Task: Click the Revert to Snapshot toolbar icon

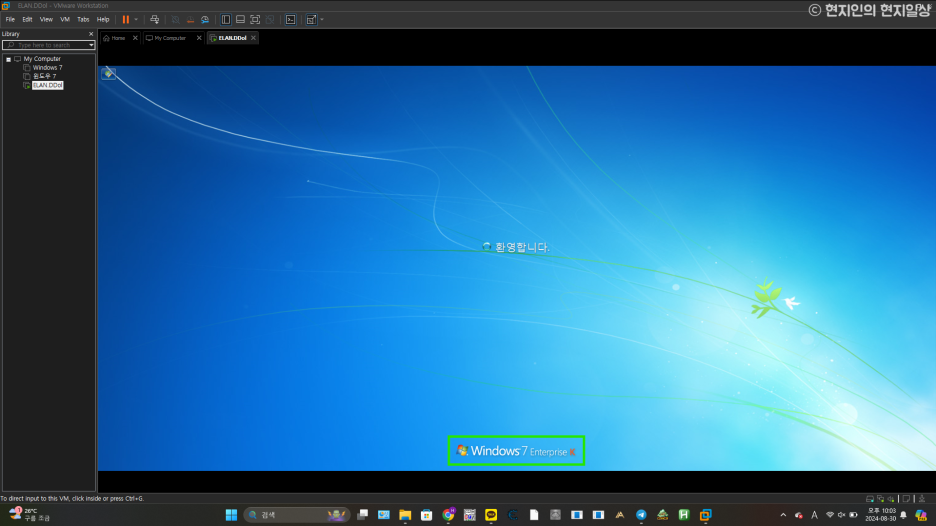Action: (x=190, y=20)
